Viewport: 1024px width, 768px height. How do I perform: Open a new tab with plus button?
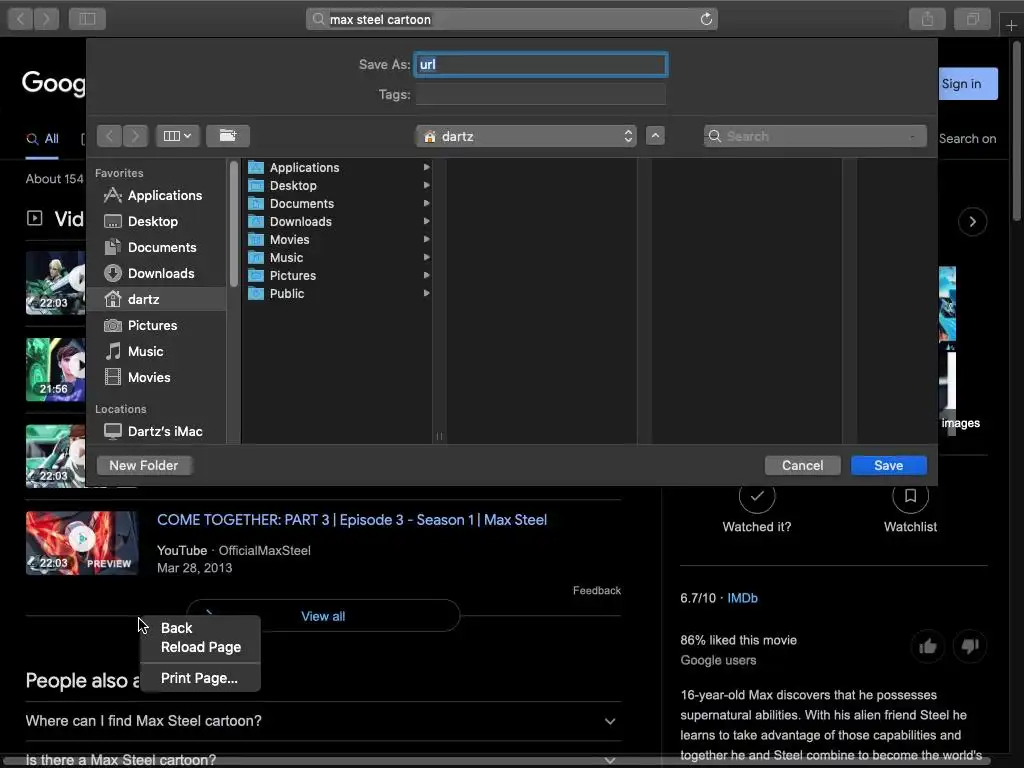(1011, 25)
